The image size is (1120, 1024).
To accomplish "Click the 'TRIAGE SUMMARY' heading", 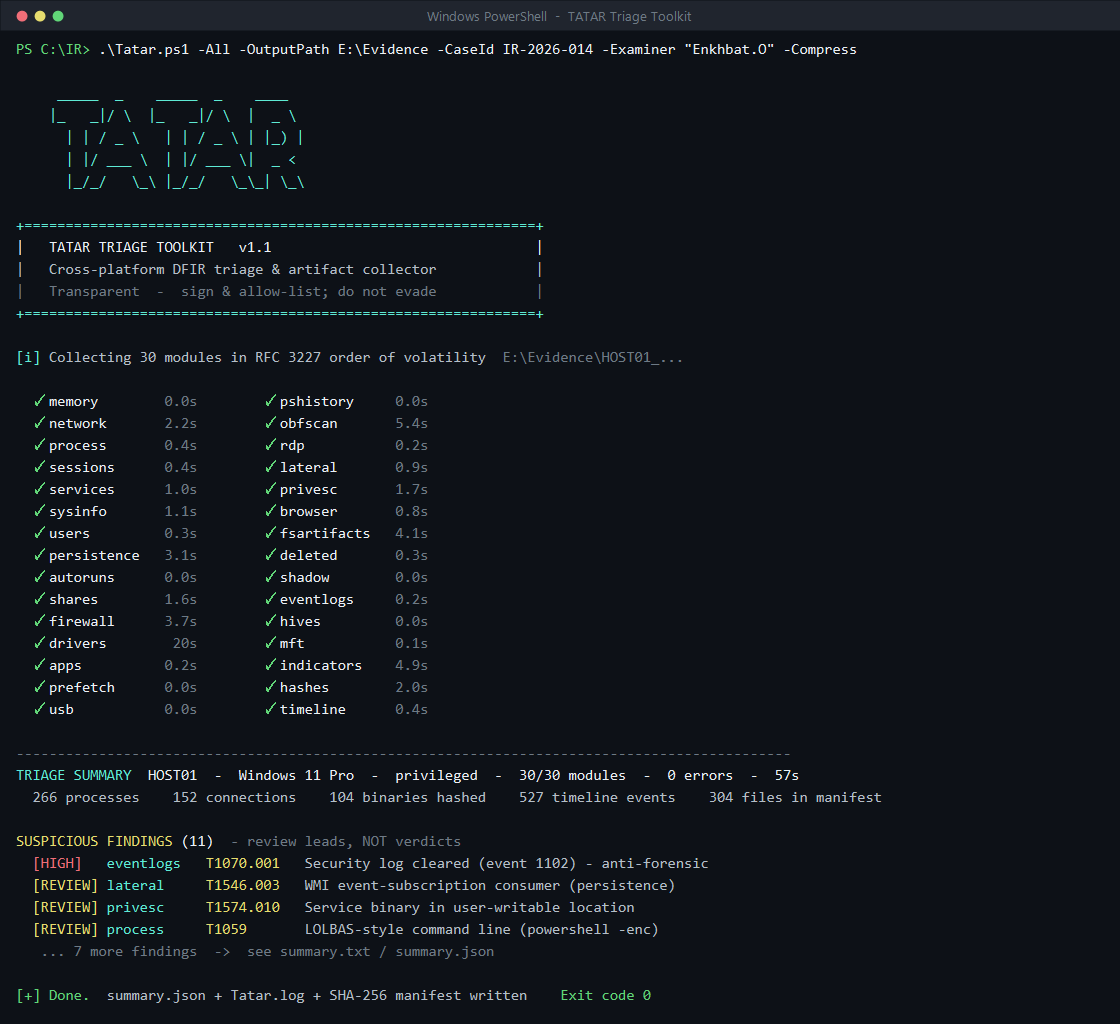I will coord(74,775).
